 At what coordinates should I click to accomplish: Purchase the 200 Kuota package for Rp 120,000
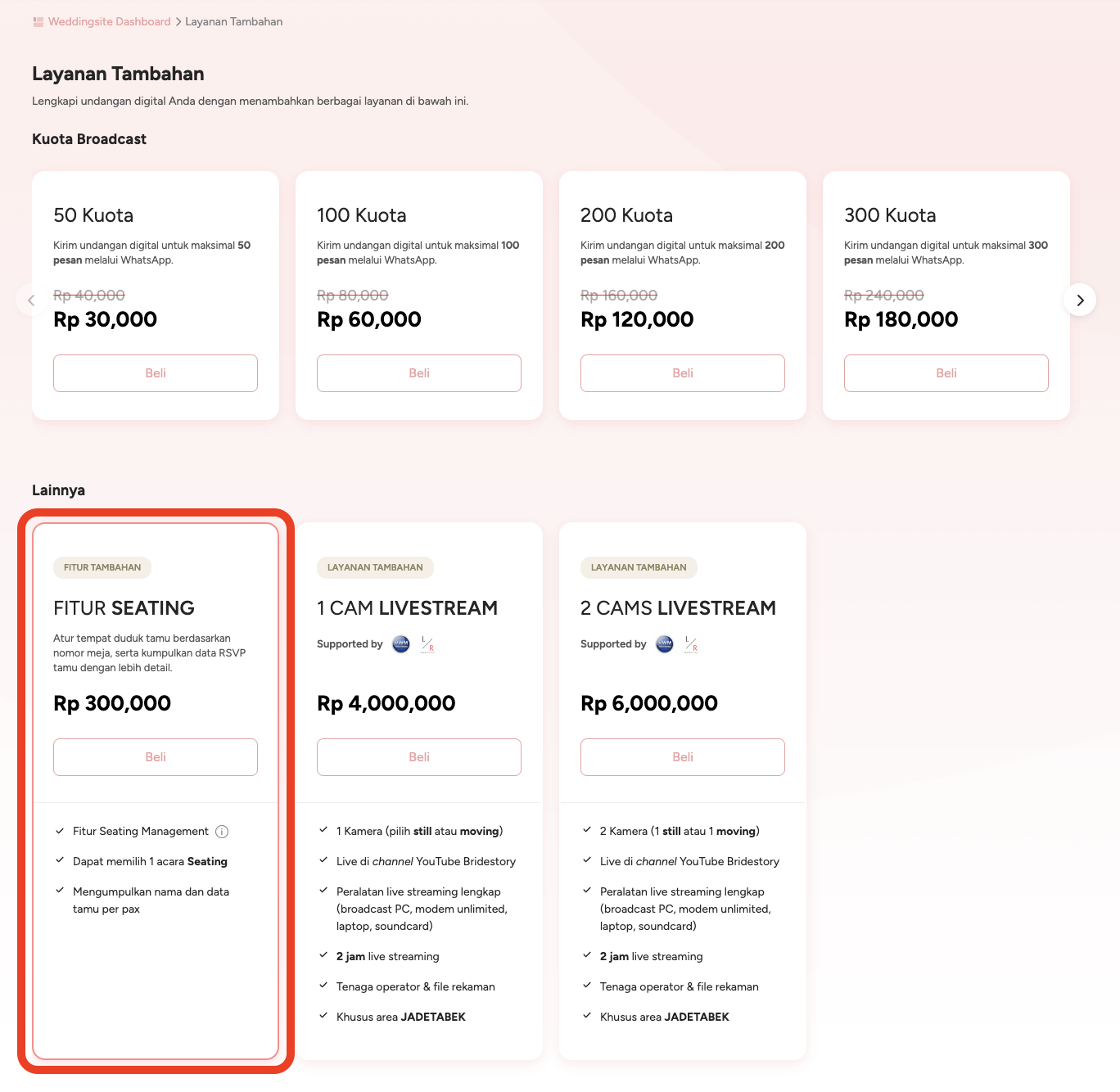[682, 373]
